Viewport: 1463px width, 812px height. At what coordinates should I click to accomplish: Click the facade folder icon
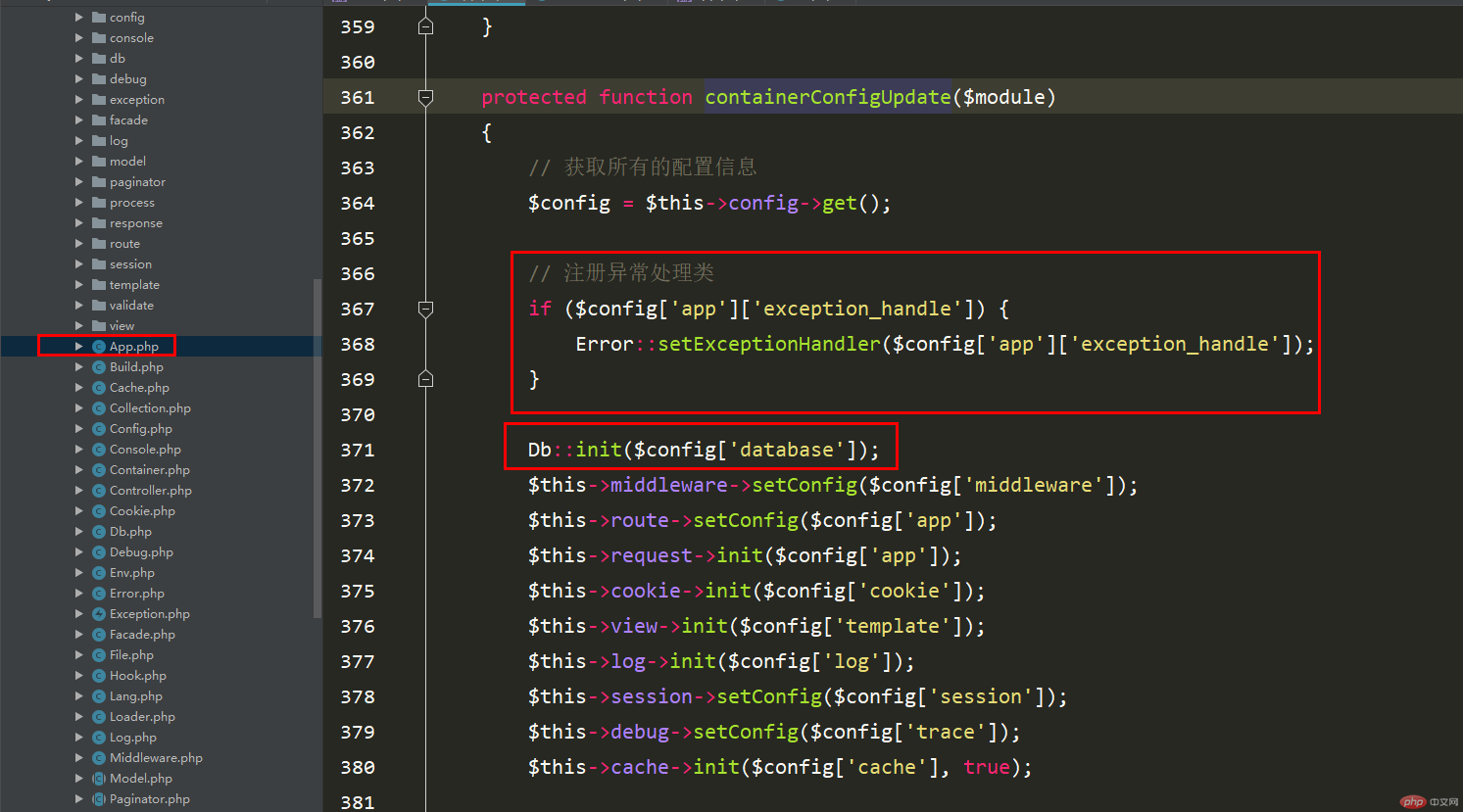(x=99, y=119)
